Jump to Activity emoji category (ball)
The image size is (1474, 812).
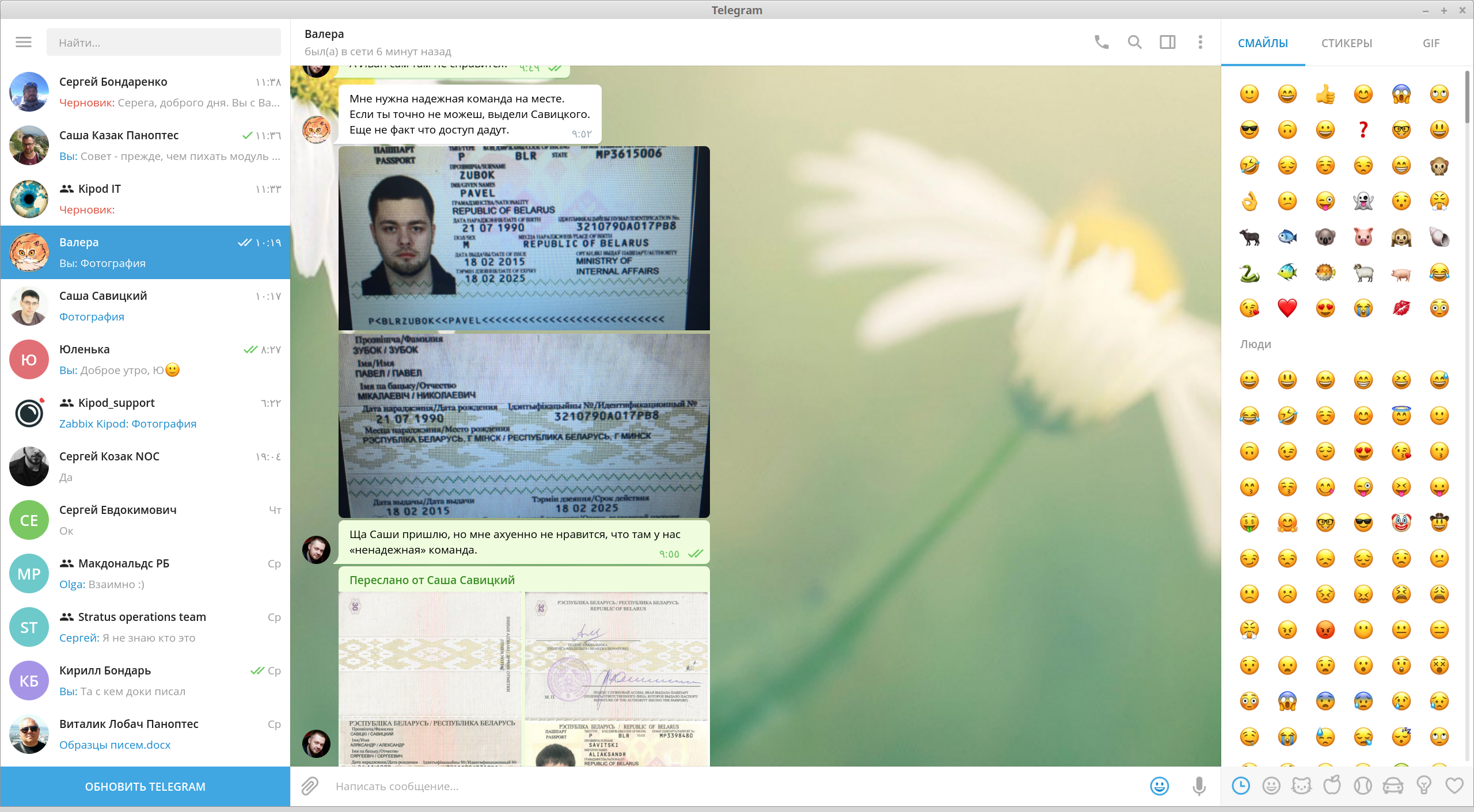coord(1363,786)
